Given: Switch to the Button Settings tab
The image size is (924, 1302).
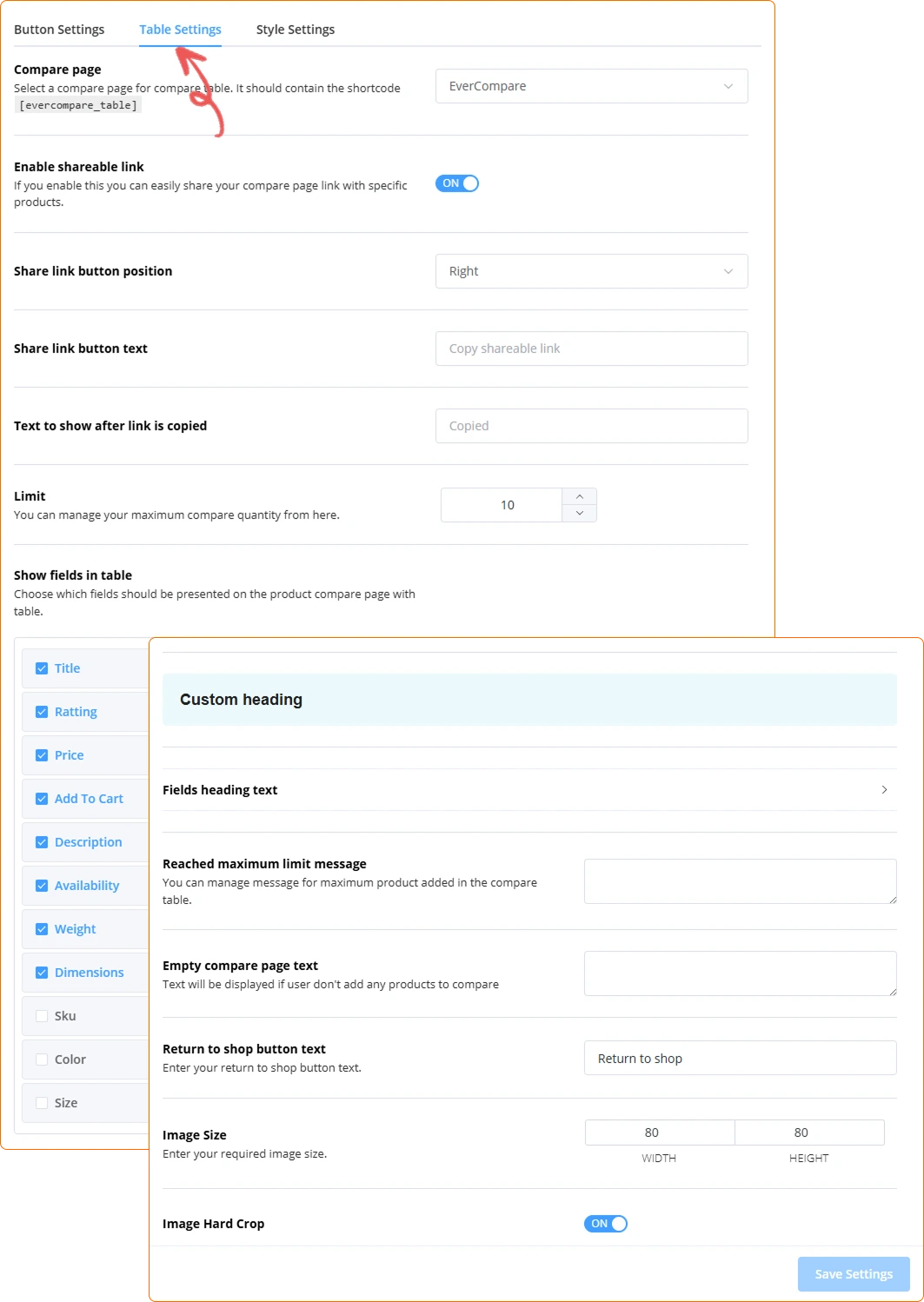Looking at the screenshot, I should 59,30.
